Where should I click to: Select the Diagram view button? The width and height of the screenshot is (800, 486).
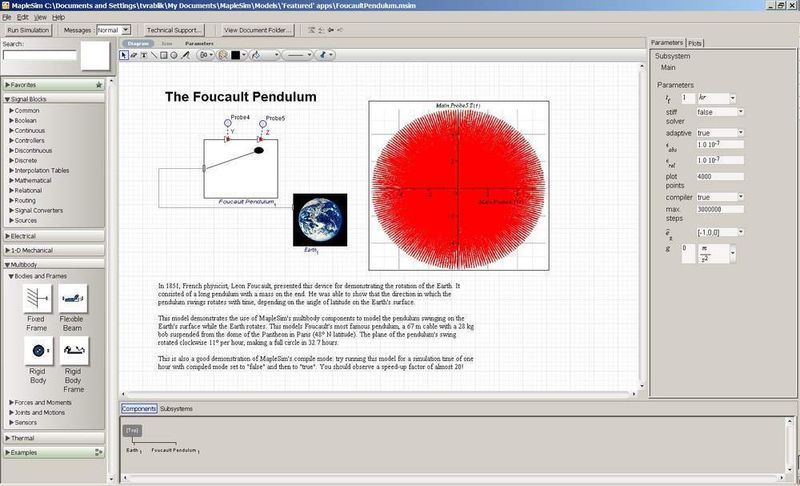pyautogui.click(x=138, y=44)
